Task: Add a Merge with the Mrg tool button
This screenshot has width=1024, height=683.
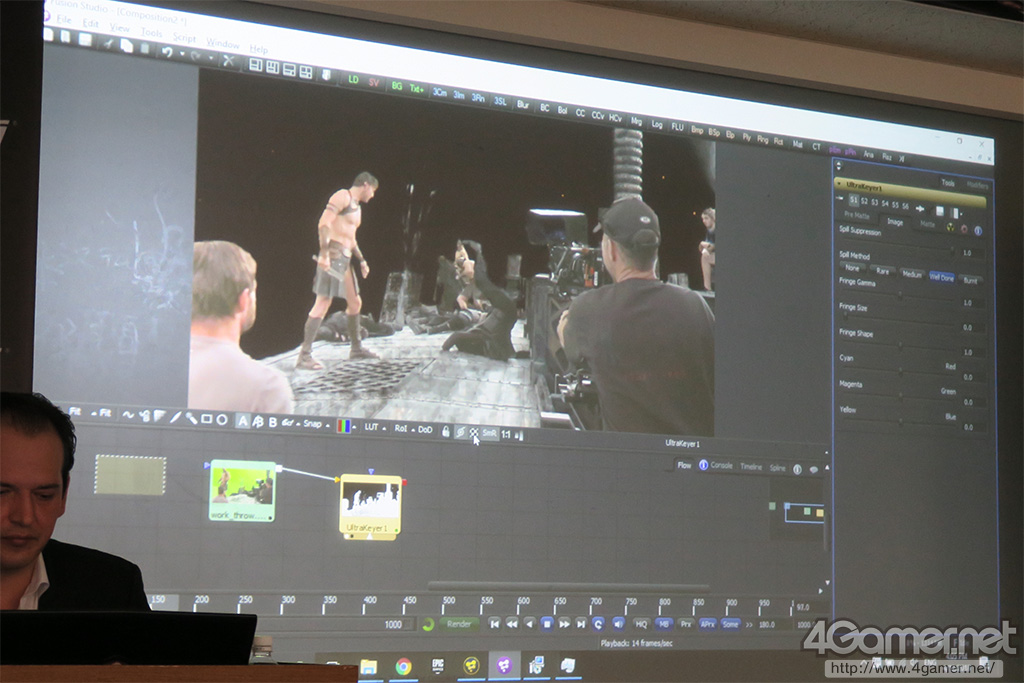Action: click(x=636, y=121)
